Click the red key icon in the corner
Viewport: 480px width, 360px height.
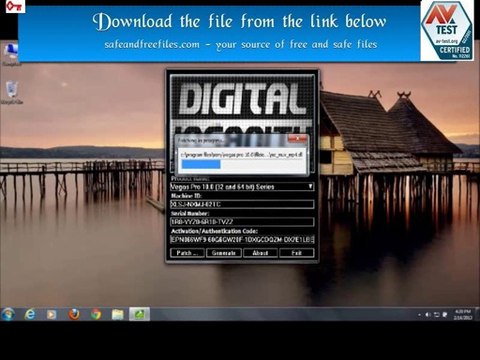(15, 6)
